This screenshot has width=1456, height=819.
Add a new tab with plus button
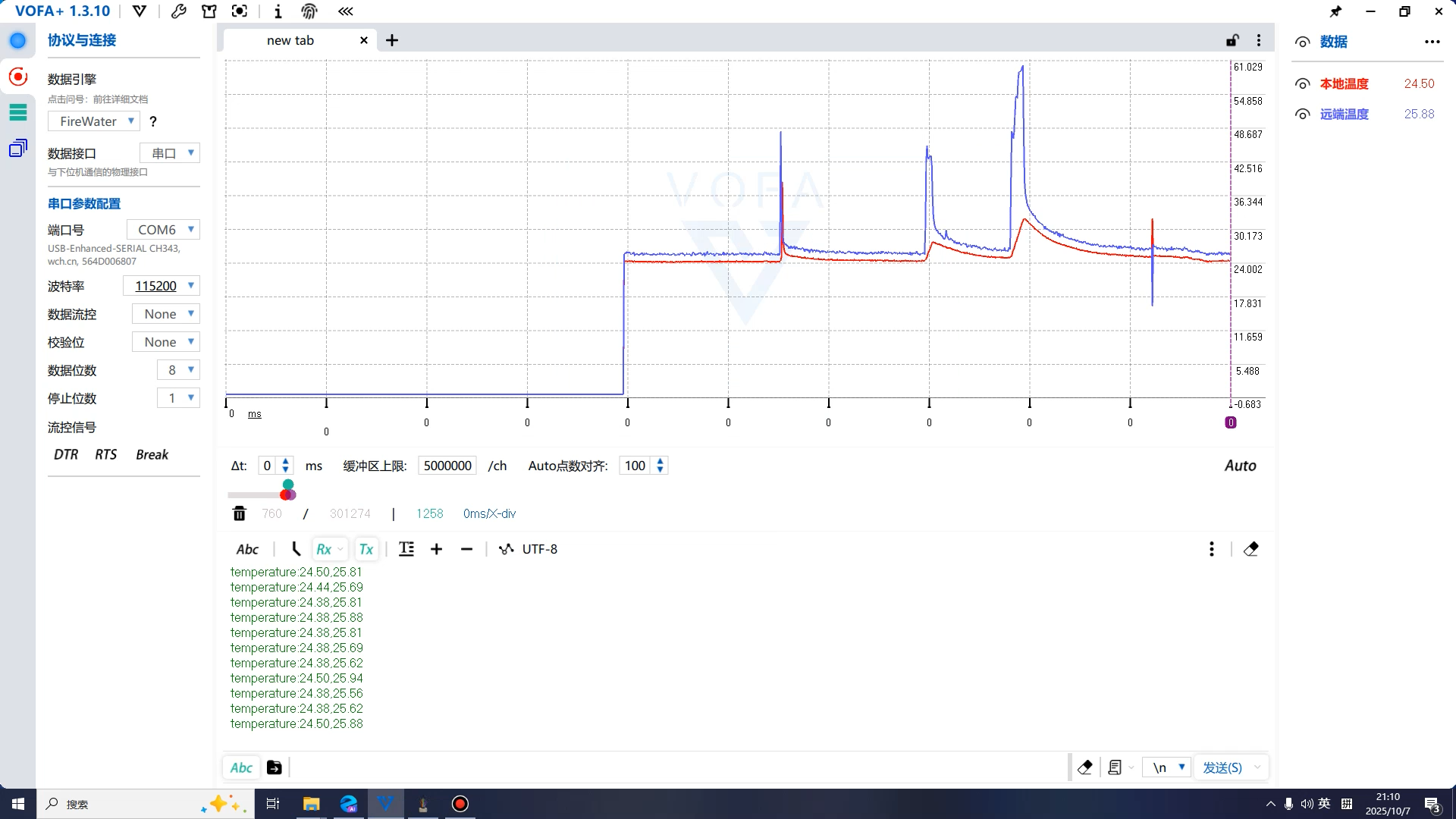click(391, 40)
